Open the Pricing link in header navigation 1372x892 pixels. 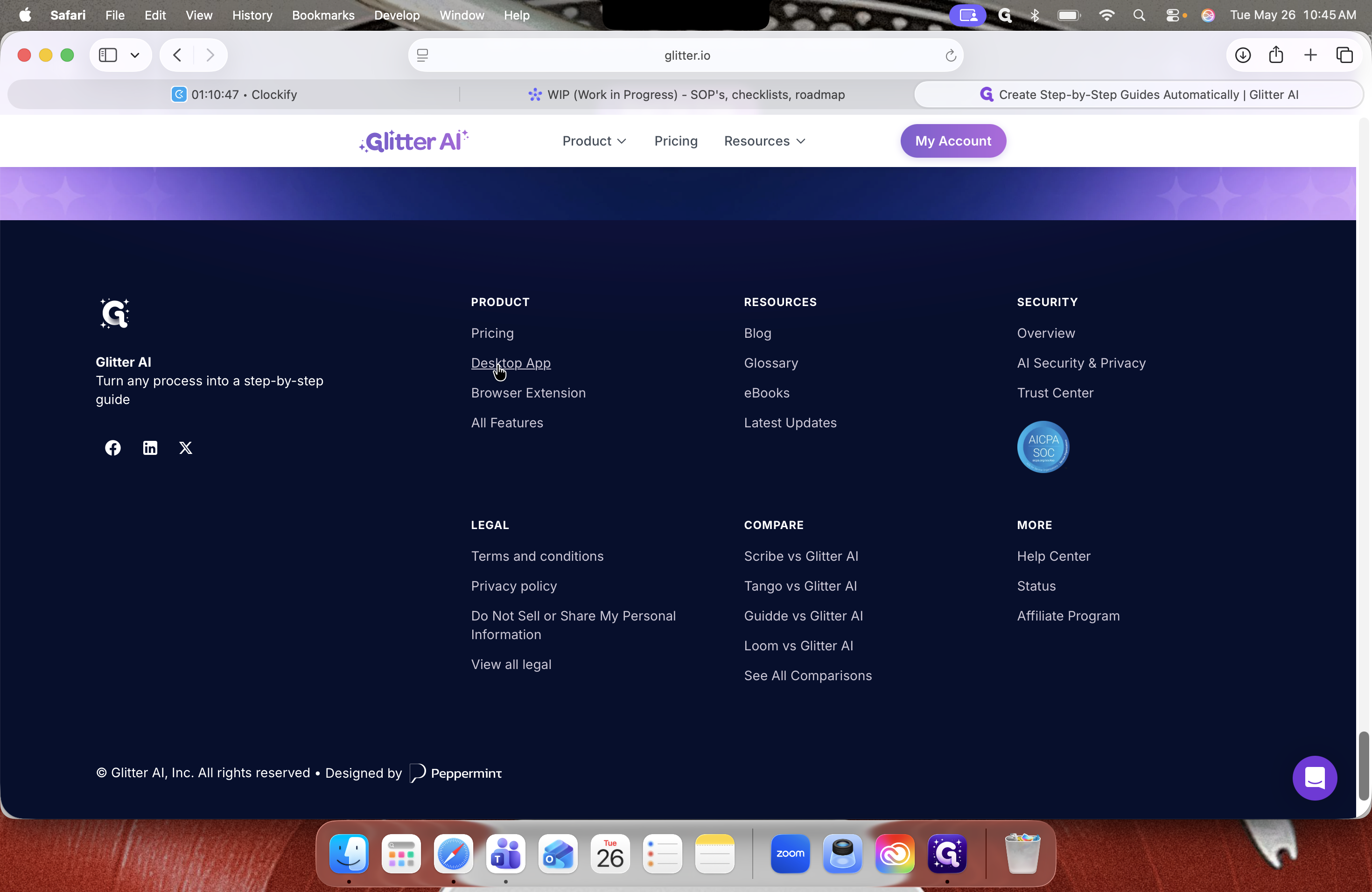tap(676, 141)
